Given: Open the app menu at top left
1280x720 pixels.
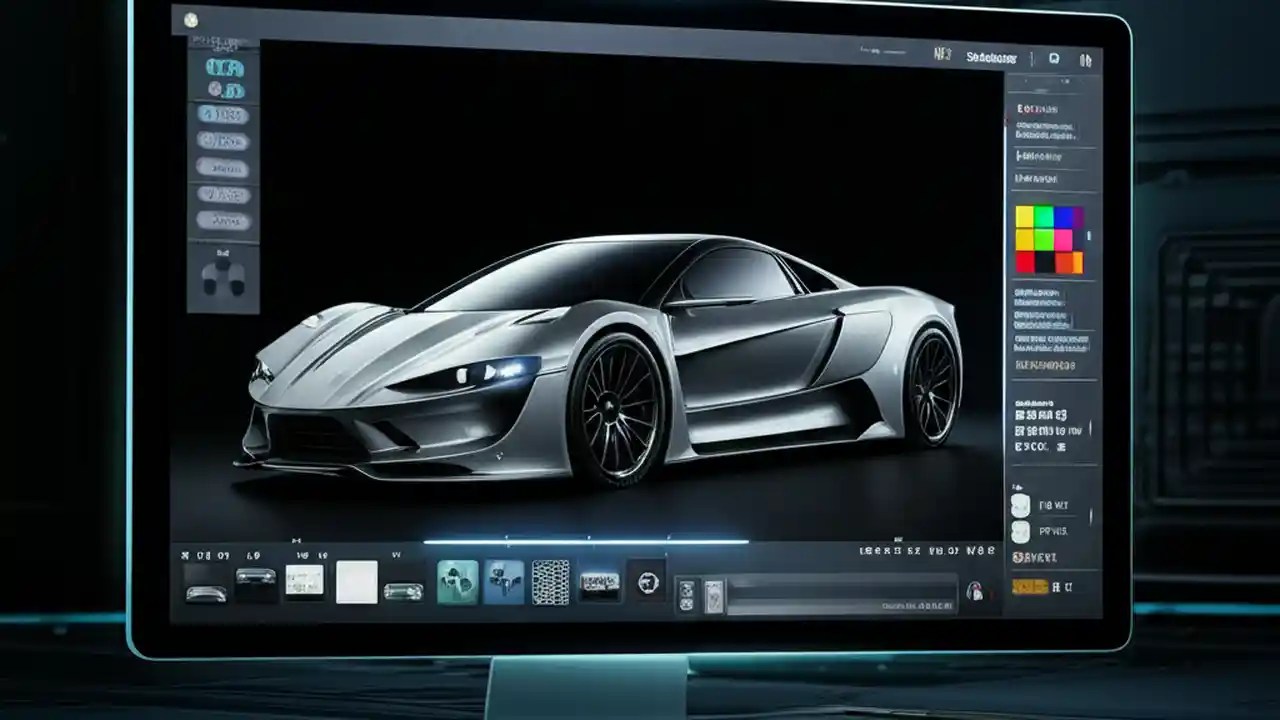Looking at the screenshot, I should [192, 18].
